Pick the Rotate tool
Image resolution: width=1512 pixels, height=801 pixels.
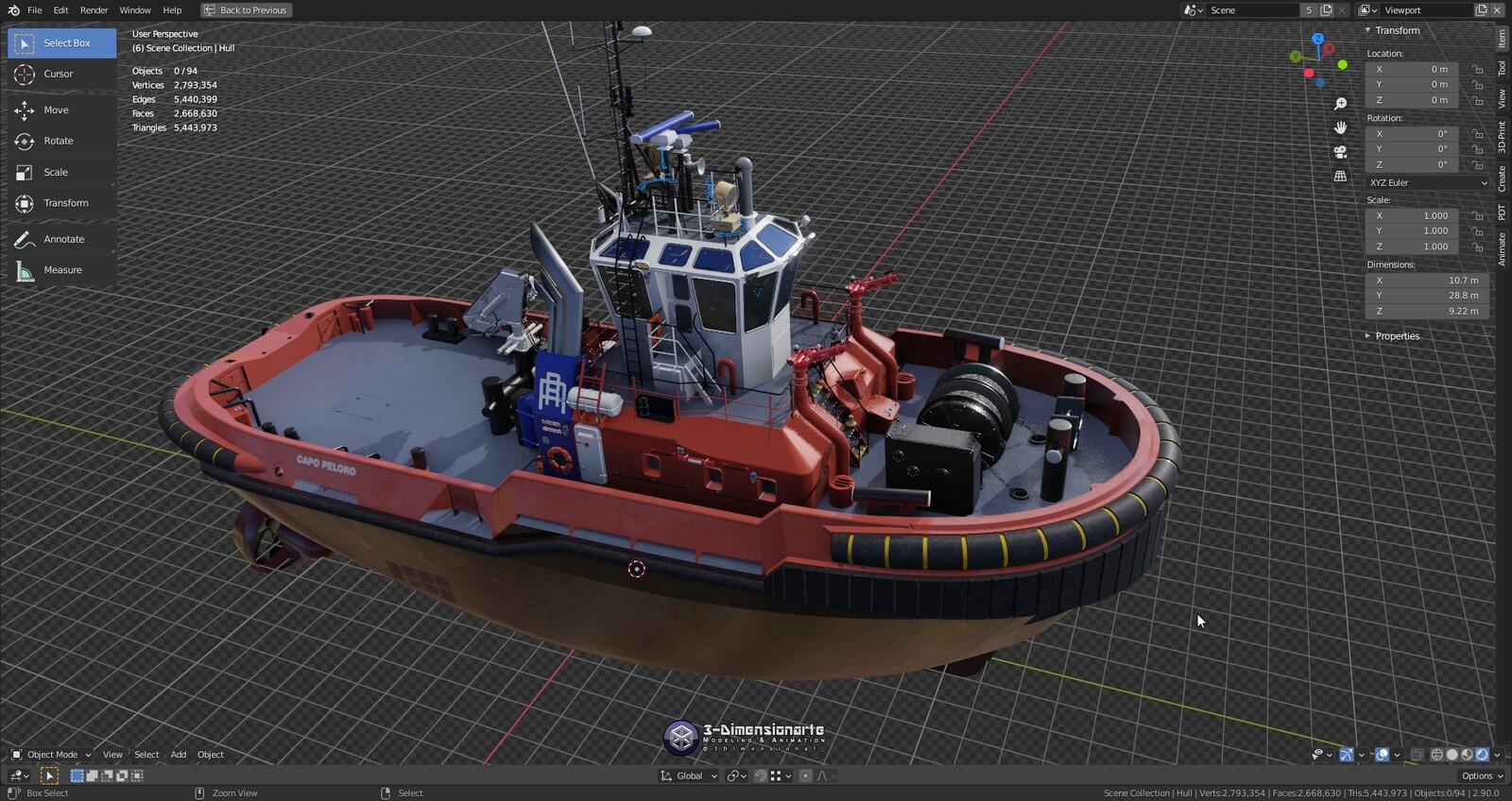[x=62, y=141]
